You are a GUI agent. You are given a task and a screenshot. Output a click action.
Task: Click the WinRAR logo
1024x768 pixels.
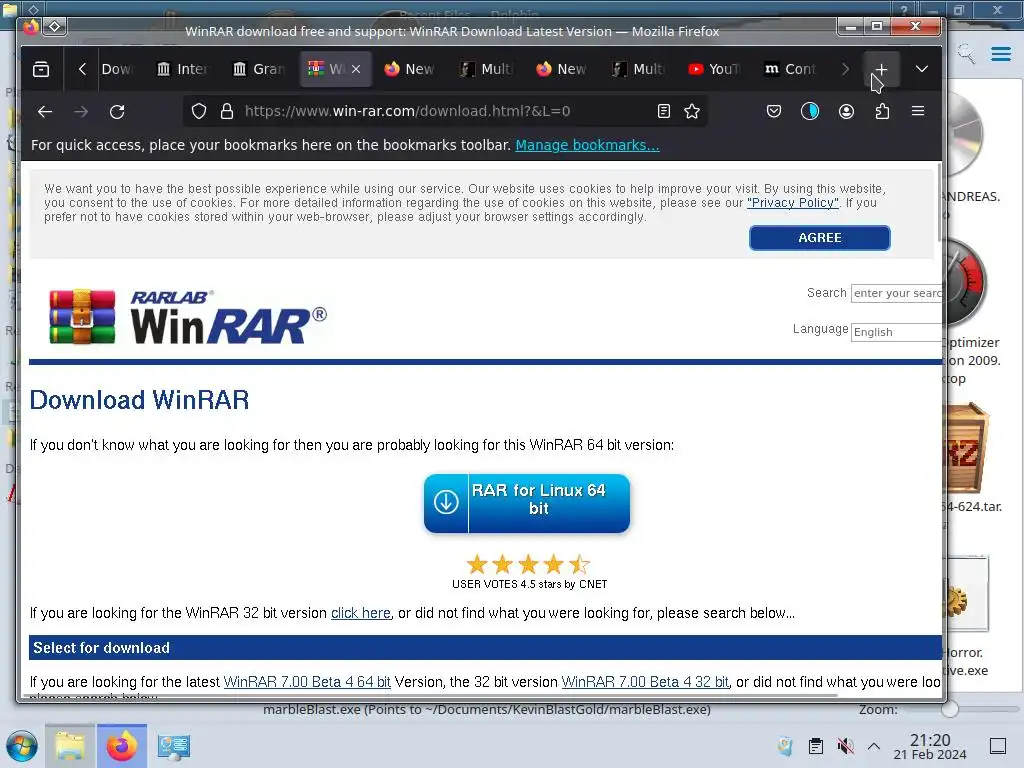[188, 317]
